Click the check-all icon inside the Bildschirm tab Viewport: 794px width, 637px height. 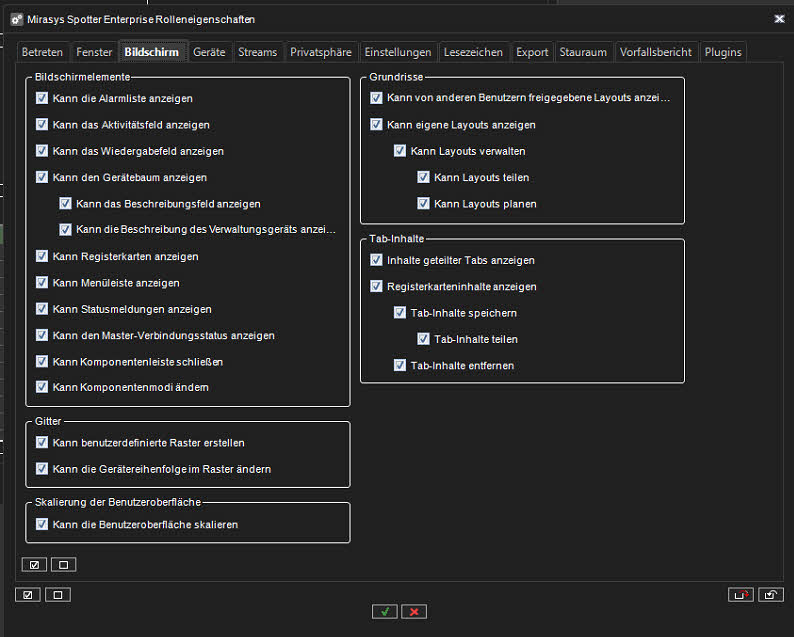click(35, 565)
